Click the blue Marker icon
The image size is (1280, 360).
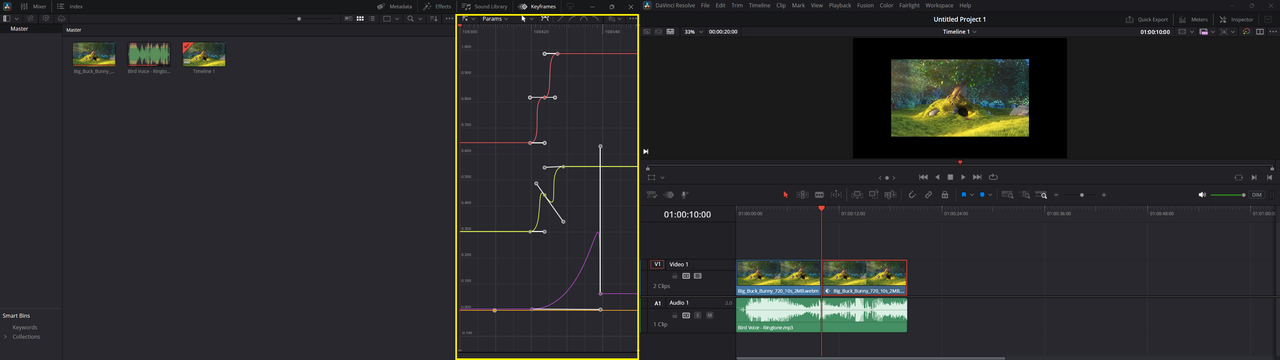983,195
